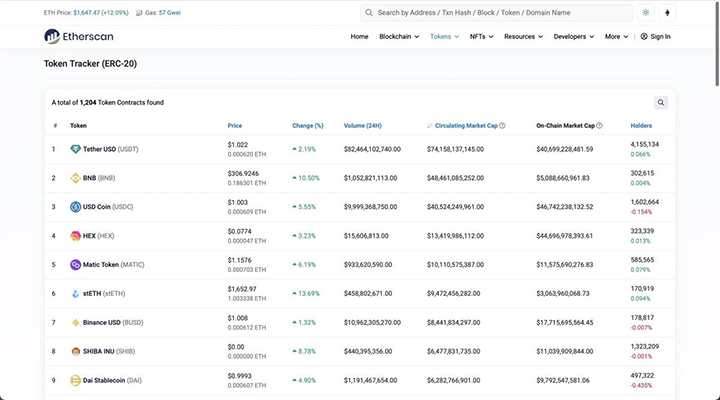Click the HEX token icon
The height and width of the screenshot is (400, 720).
(75, 236)
